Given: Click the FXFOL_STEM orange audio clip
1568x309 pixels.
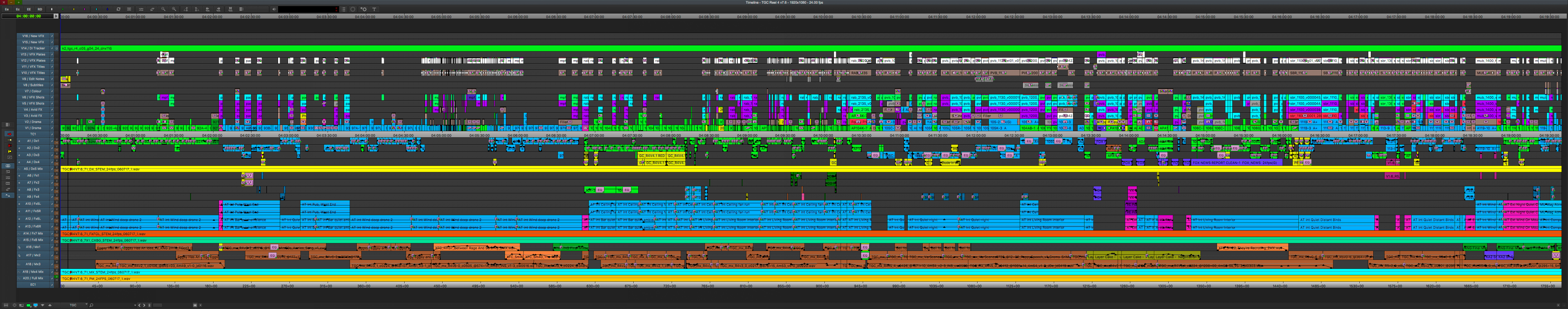Looking at the screenshot, I should coord(810,233).
